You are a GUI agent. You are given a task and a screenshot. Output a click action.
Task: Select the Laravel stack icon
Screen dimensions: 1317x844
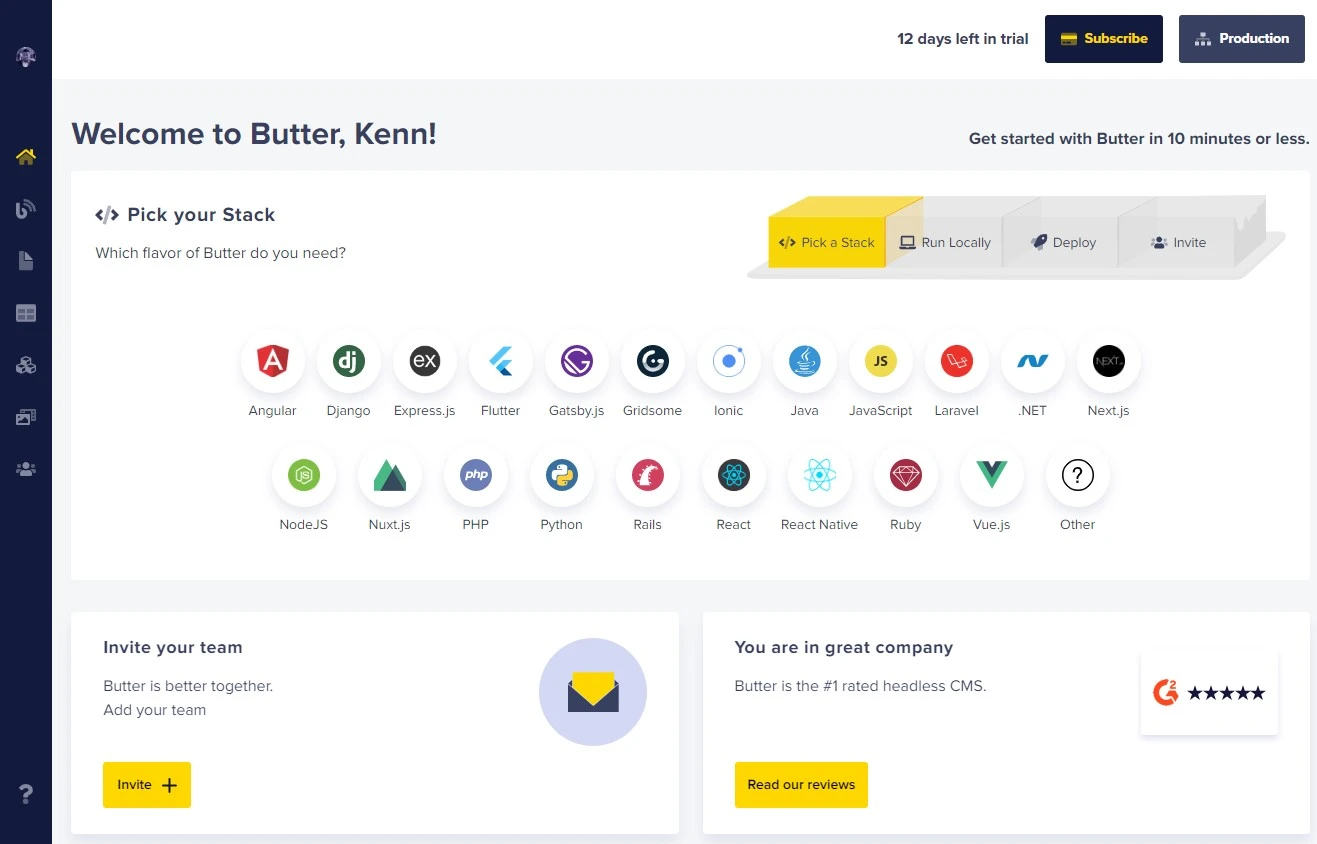tap(957, 361)
